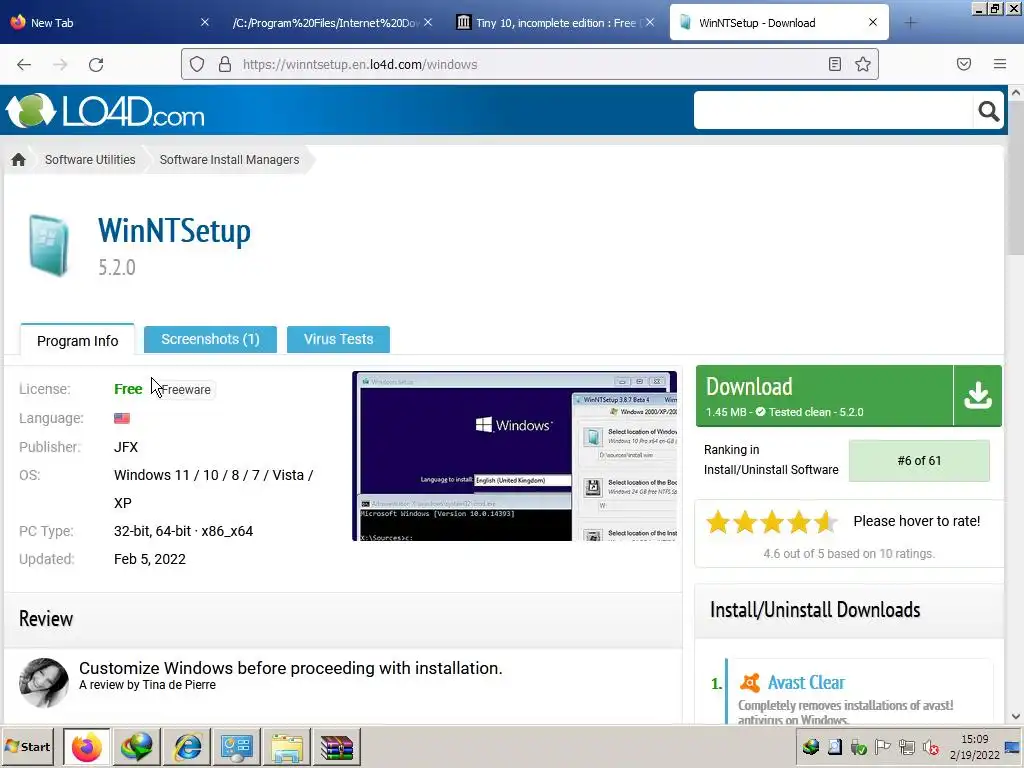The height and width of the screenshot is (768, 1024).
Task: Click the #6 of 61 ranking badge
Action: click(x=919, y=460)
